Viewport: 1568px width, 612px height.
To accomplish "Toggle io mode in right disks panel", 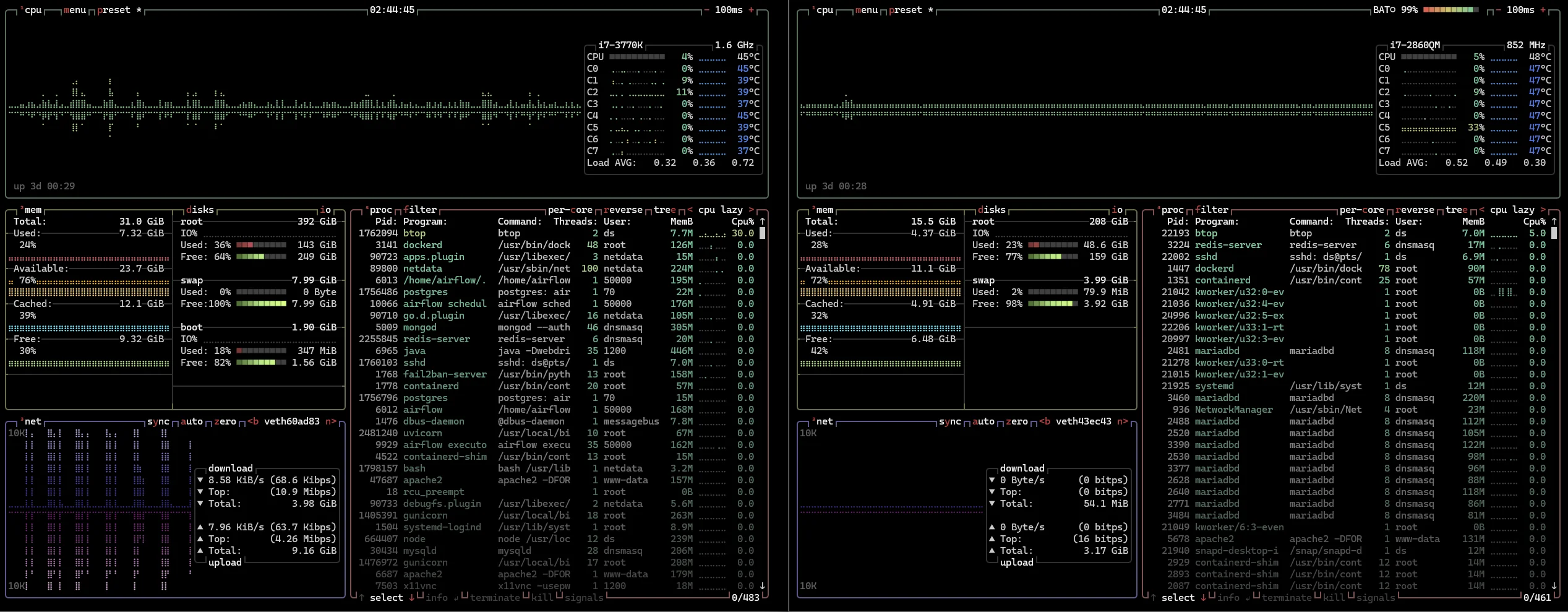I will pos(1117,210).
